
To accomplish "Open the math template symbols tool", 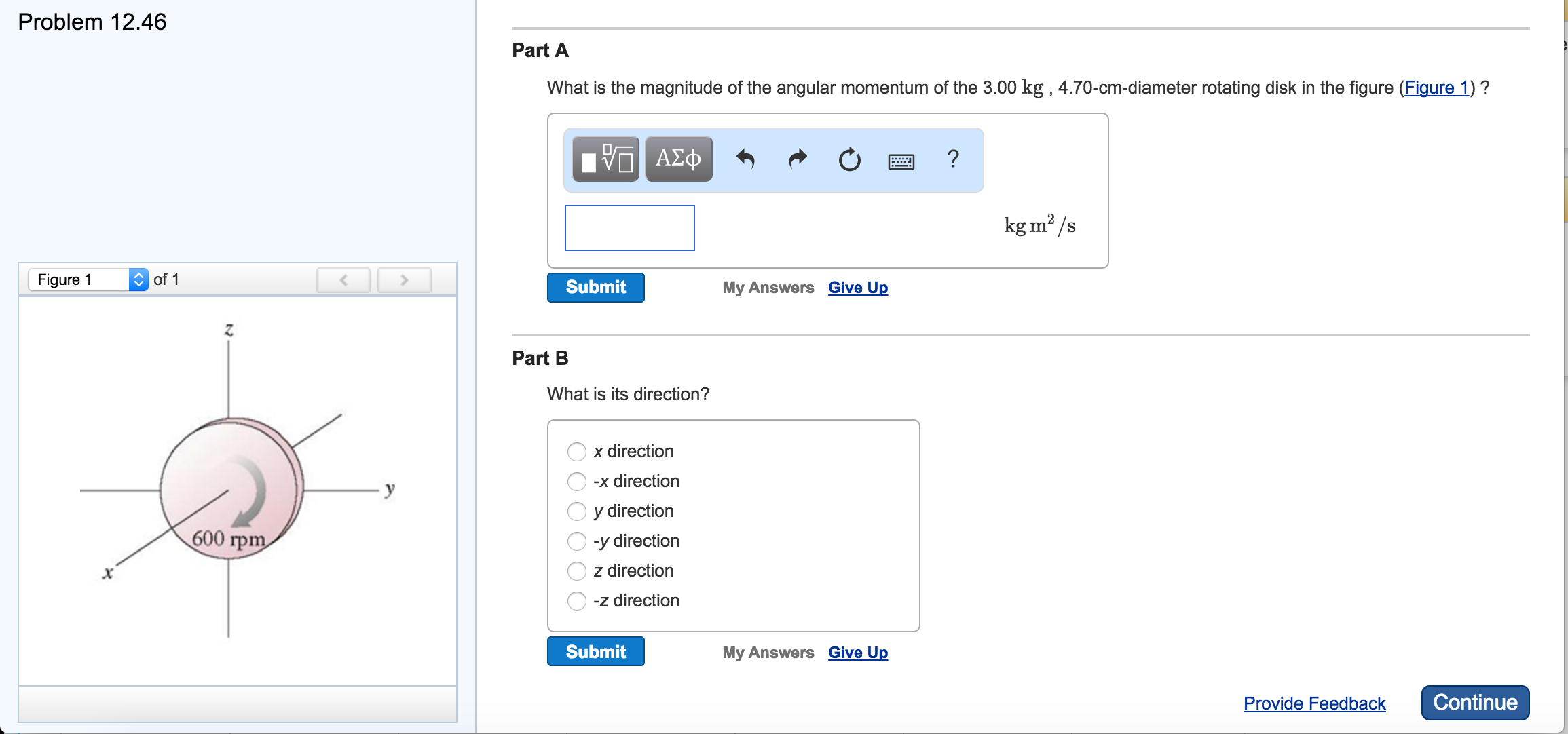I will point(604,159).
